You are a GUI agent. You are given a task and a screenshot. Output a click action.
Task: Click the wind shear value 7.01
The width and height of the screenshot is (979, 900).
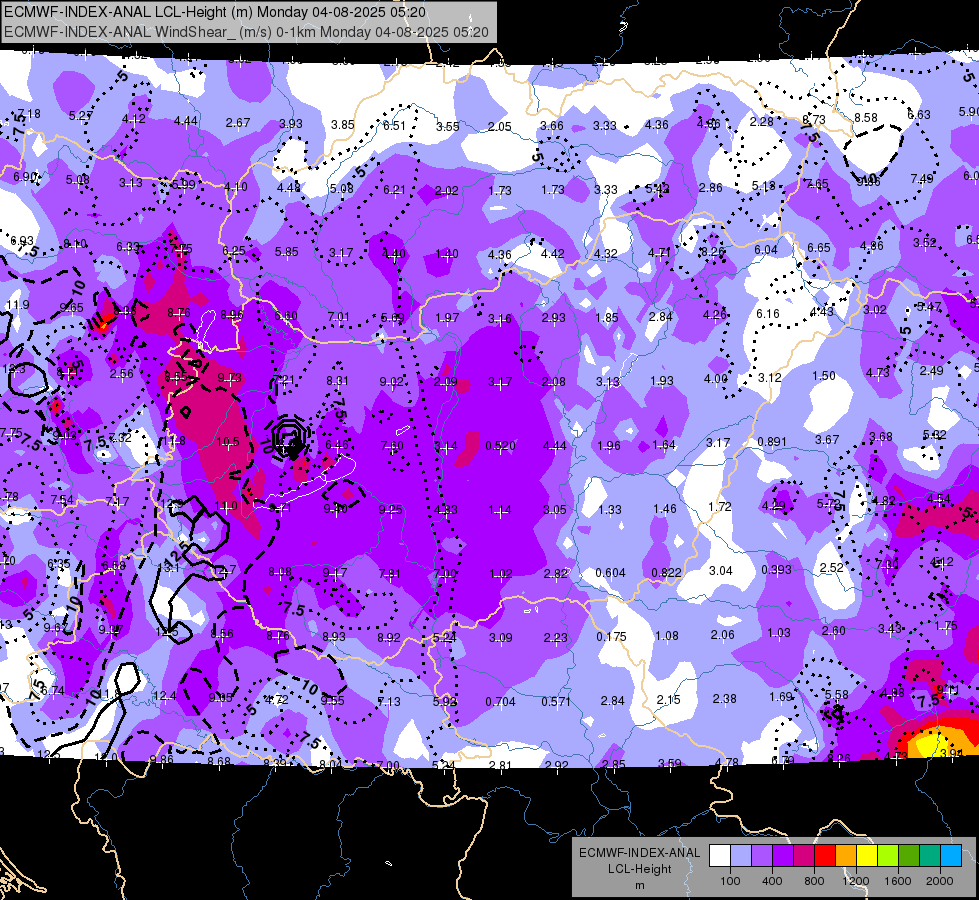(338, 317)
